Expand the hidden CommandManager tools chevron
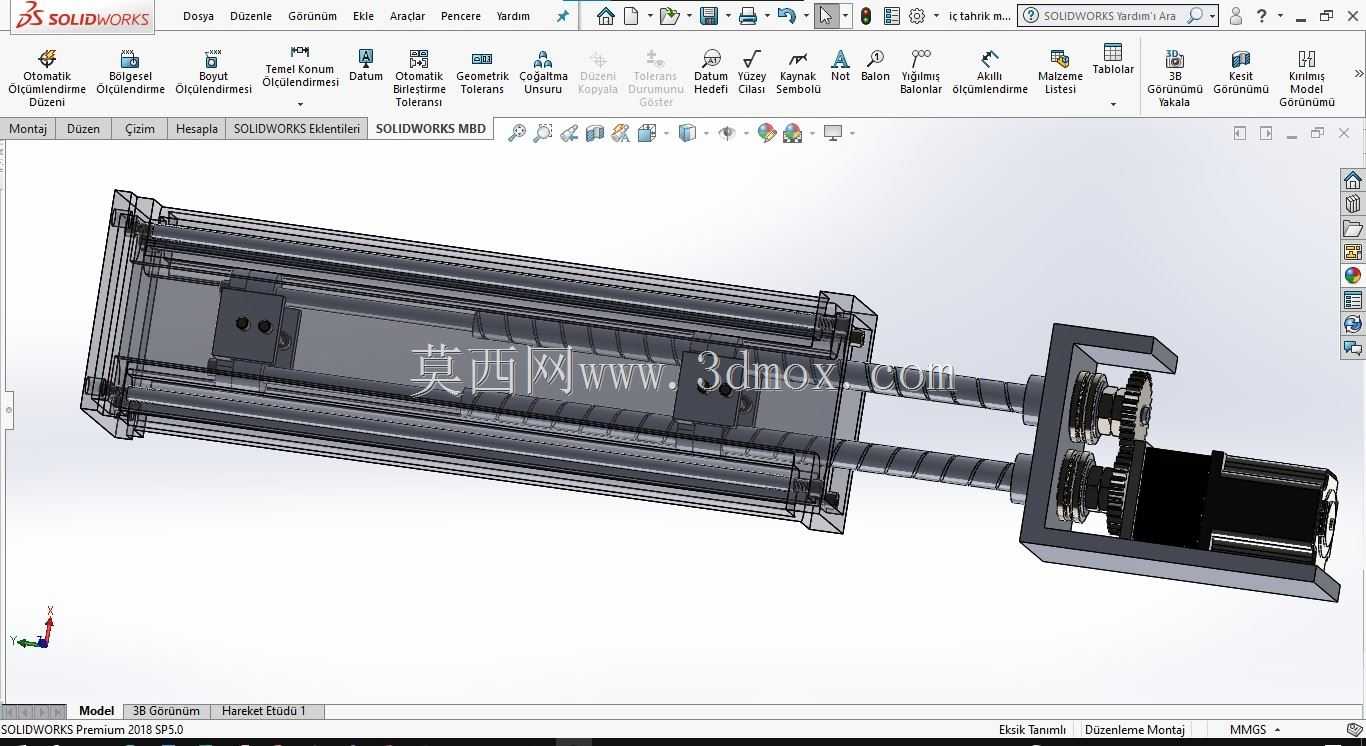Image resolution: width=1366 pixels, height=746 pixels. (1358, 73)
